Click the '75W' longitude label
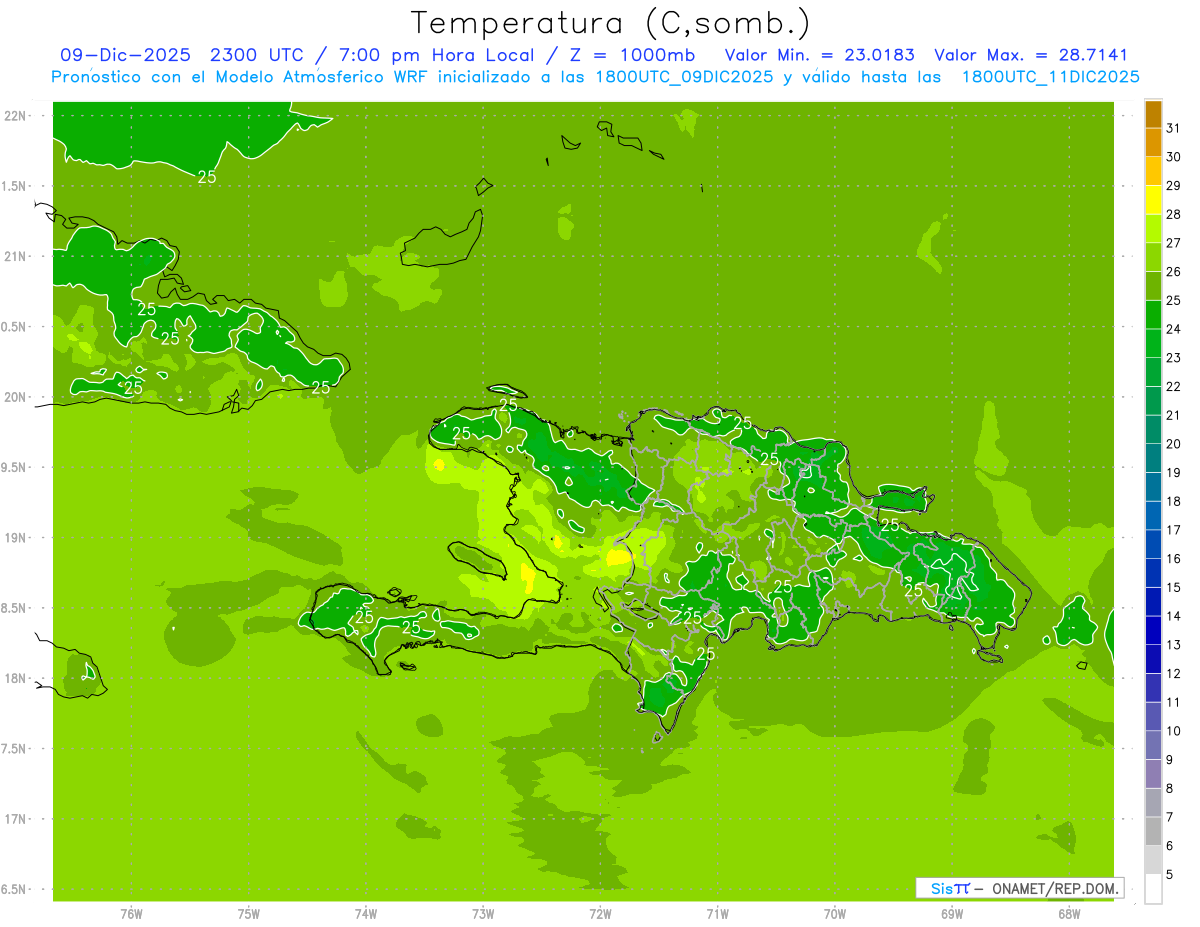 click(249, 914)
